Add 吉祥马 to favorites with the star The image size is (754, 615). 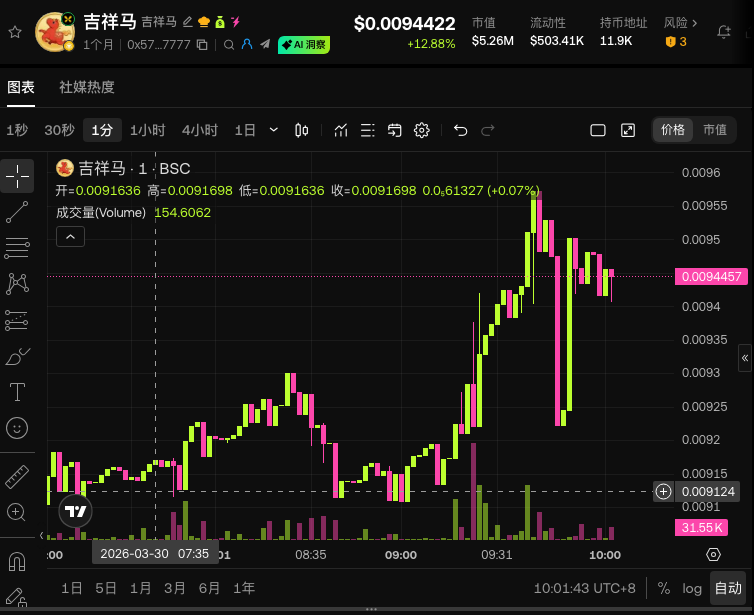(x=15, y=32)
